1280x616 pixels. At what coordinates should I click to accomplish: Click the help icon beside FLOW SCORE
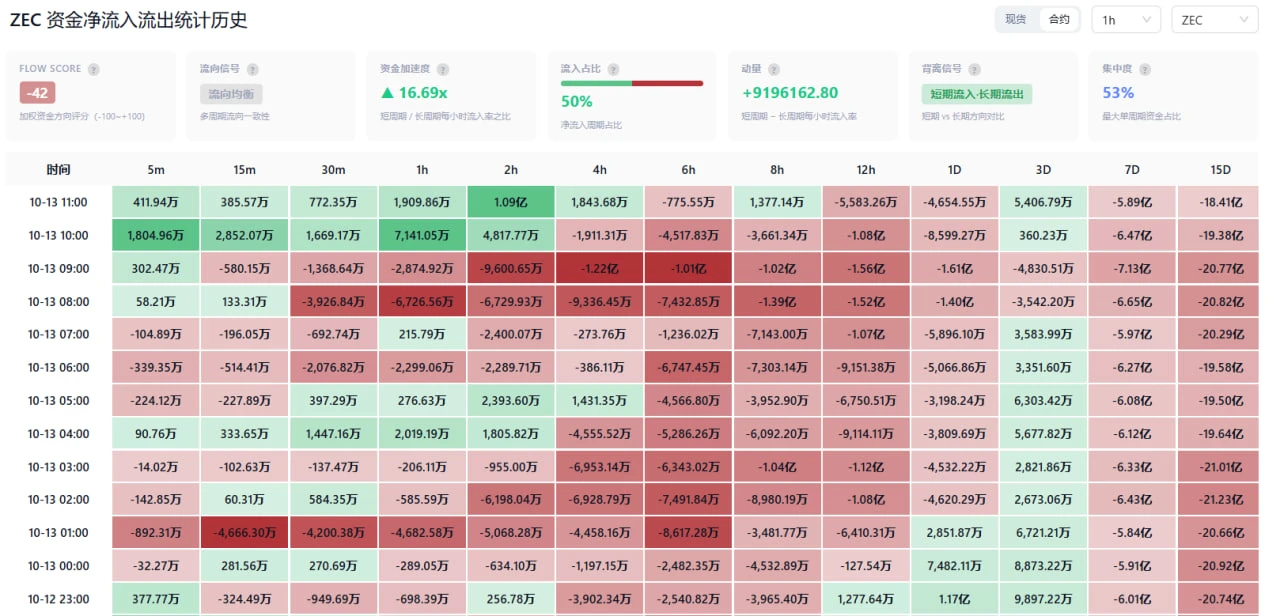(x=94, y=70)
